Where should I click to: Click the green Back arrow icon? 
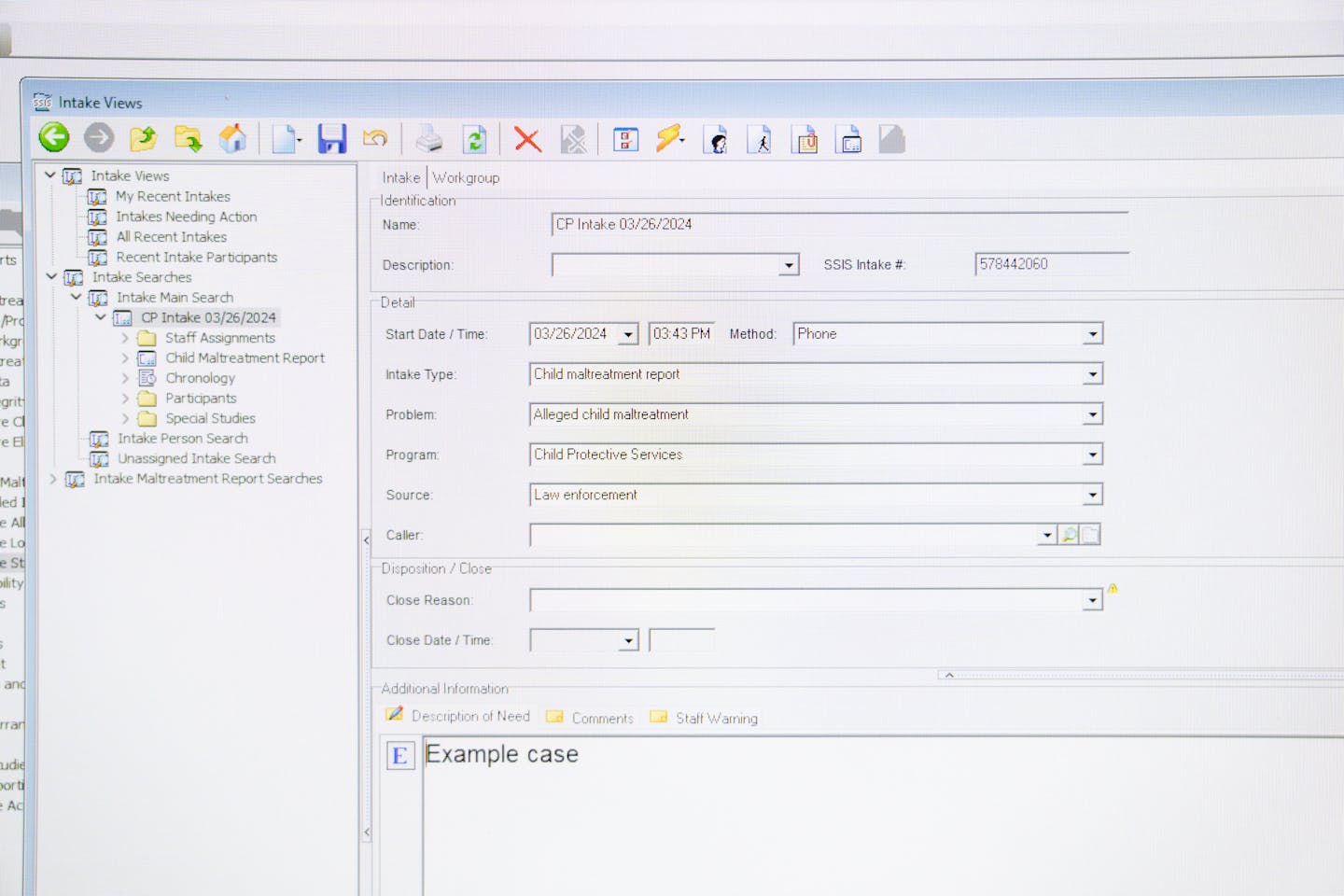click(54, 138)
